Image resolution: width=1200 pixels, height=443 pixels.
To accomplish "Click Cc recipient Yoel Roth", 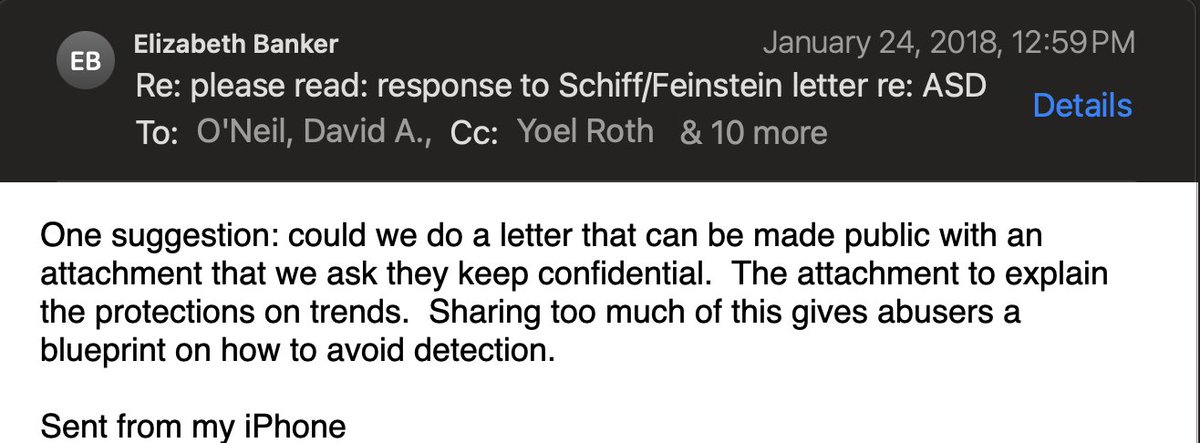I will tap(586, 131).
